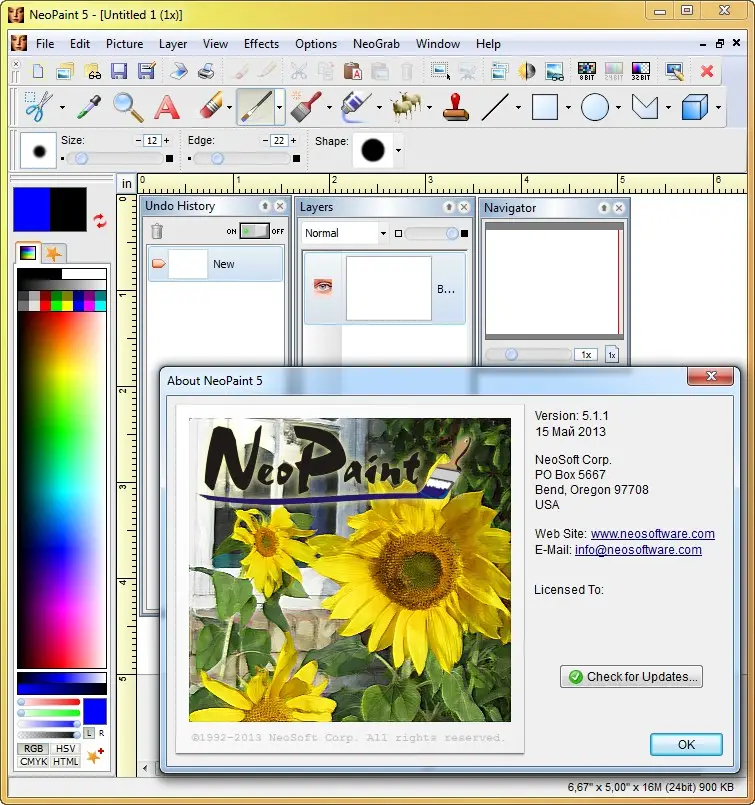Click the Edge value input field

click(279, 141)
